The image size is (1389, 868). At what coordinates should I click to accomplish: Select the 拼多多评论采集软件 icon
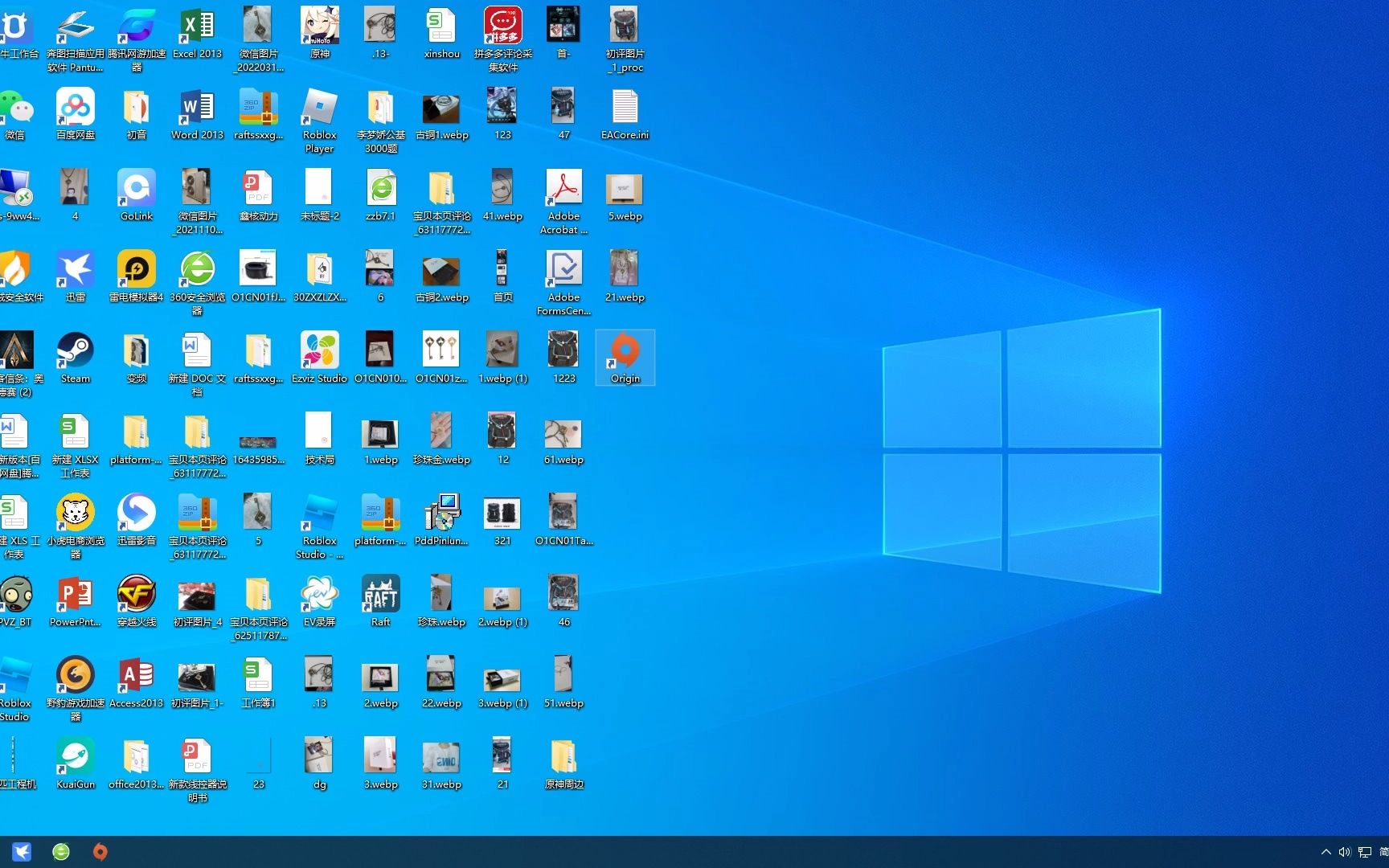503,39
